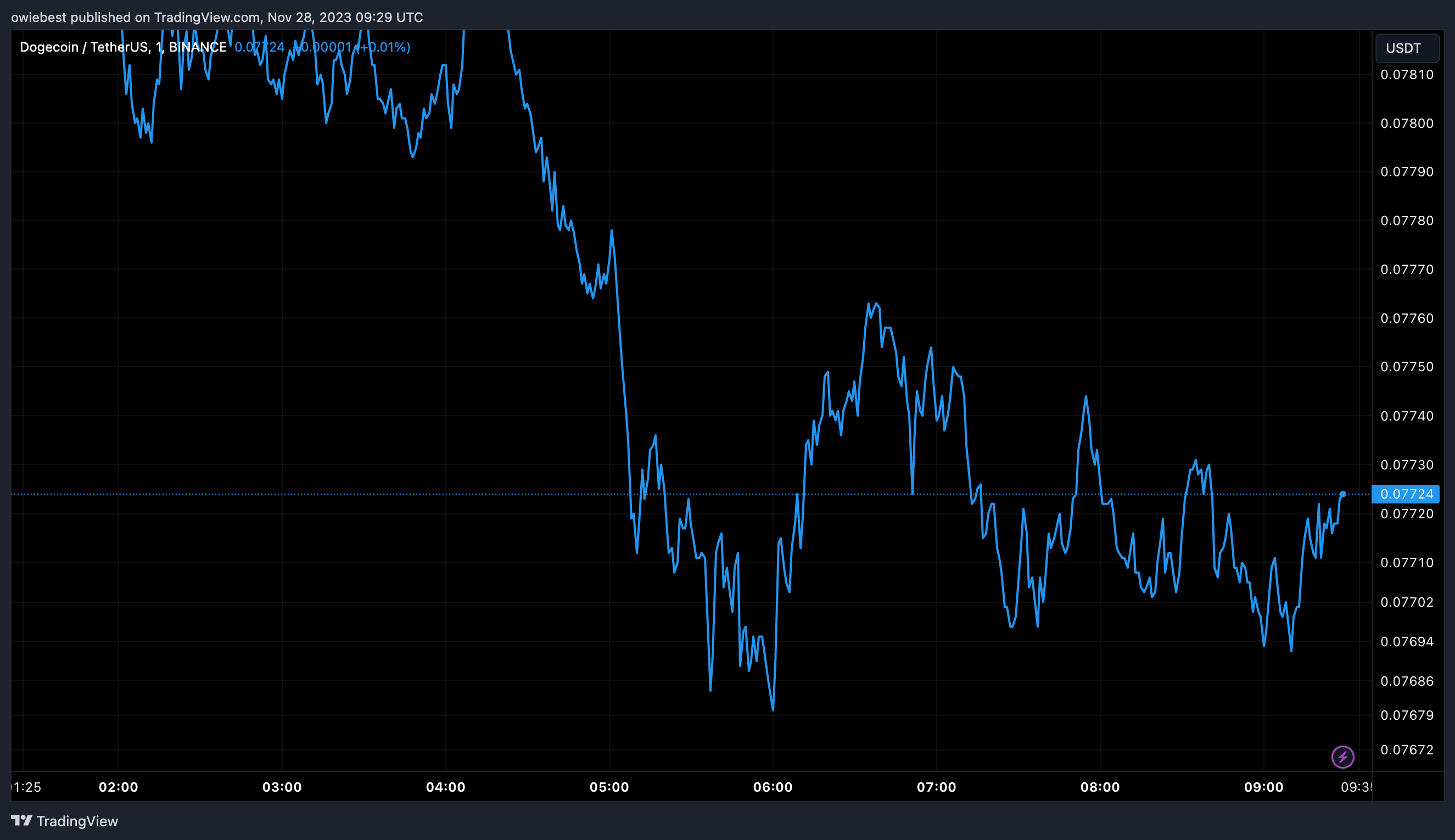Click the 0.07702 price scale label
The width and height of the screenshot is (1455, 840).
click(x=1407, y=602)
